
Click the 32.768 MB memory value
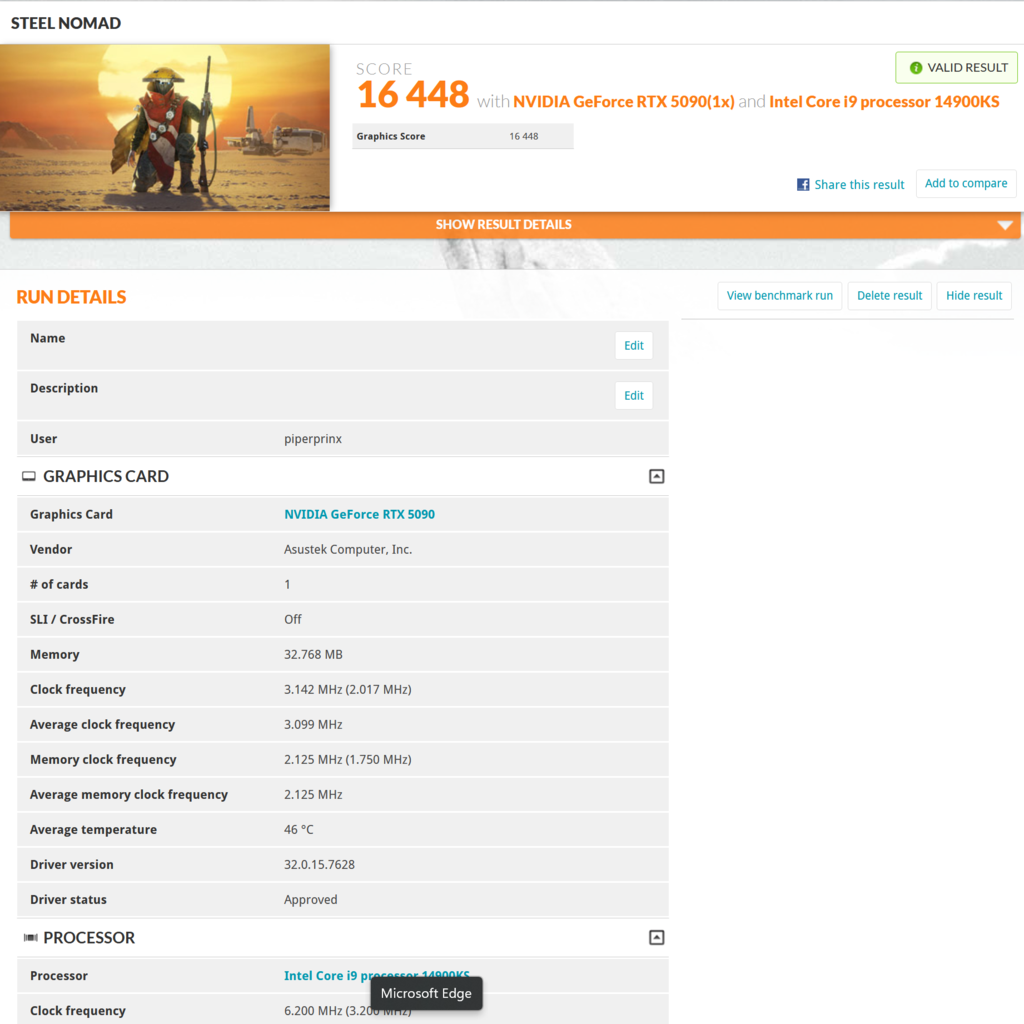pyautogui.click(x=313, y=654)
